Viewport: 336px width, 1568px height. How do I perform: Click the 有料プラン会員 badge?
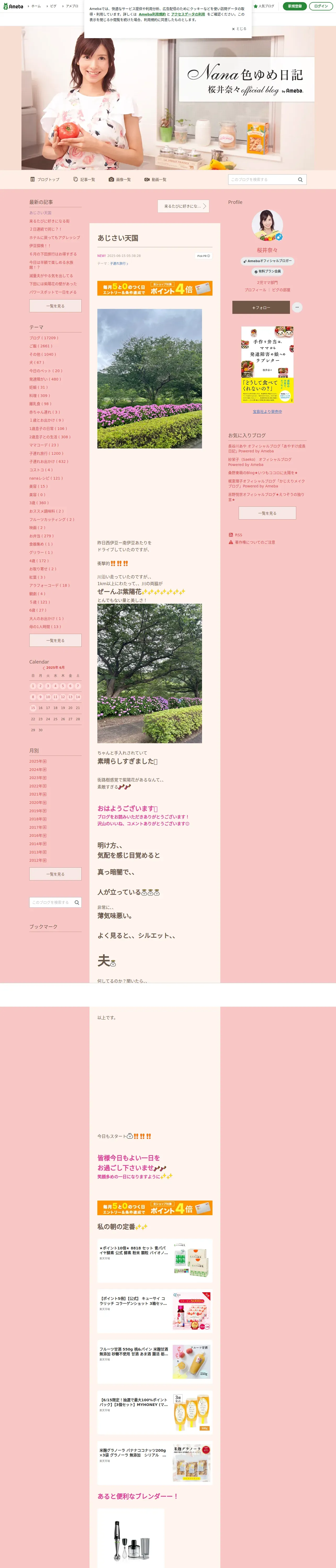coord(267,272)
